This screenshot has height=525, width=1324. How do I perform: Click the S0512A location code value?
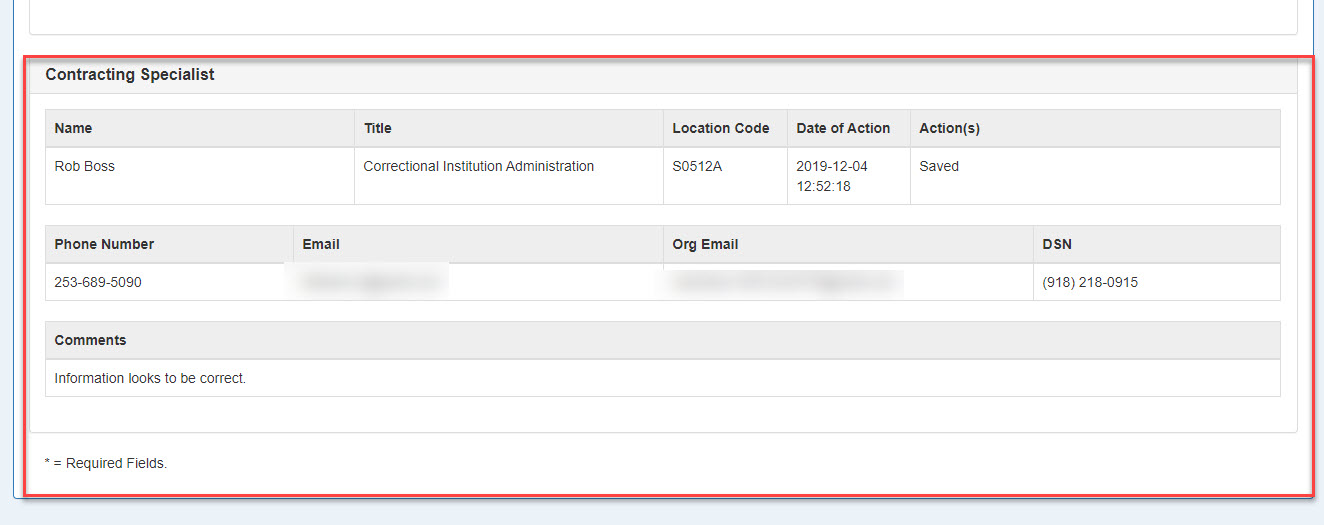(697, 167)
